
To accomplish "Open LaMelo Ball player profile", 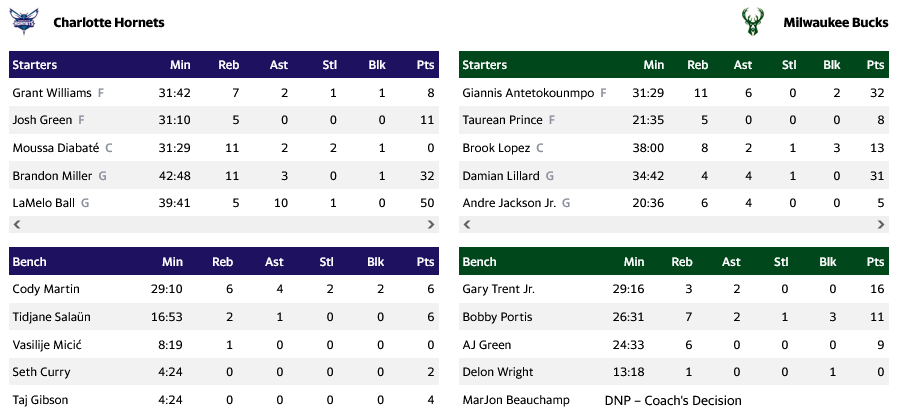I will pos(43,203).
